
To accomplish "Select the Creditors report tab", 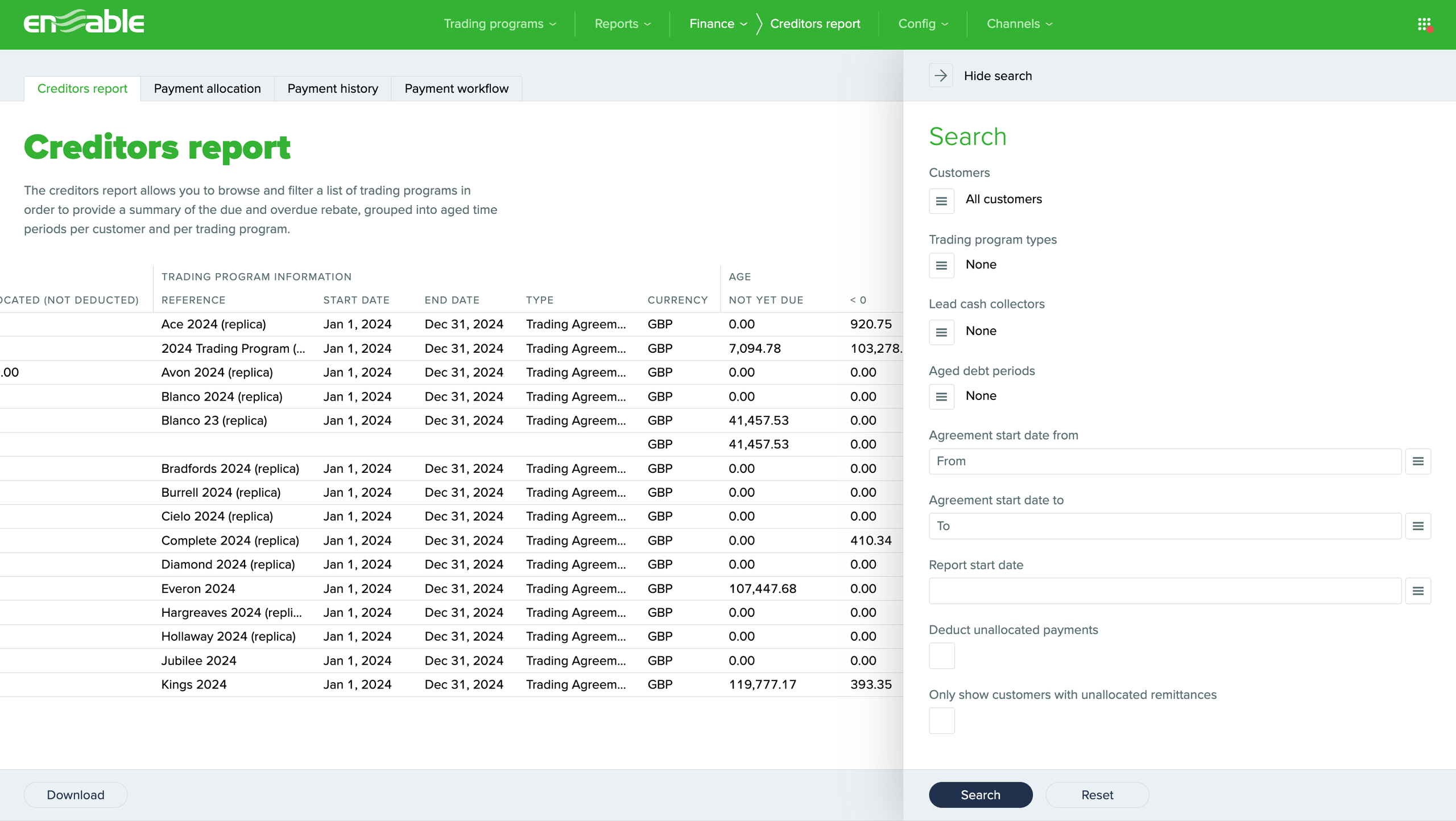I will tap(82, 89).
